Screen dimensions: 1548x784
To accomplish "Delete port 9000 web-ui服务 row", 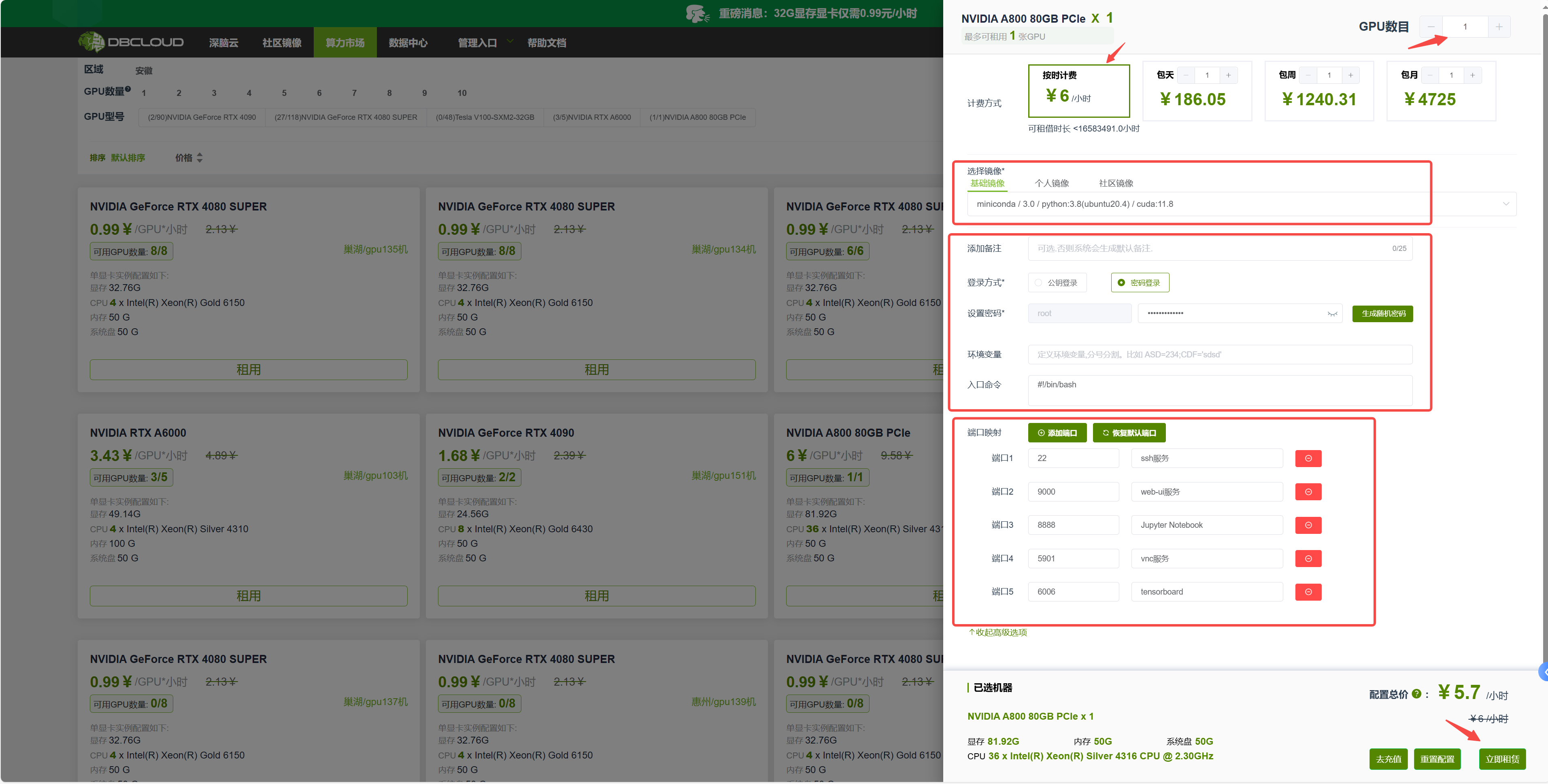I will [1308, 492].
